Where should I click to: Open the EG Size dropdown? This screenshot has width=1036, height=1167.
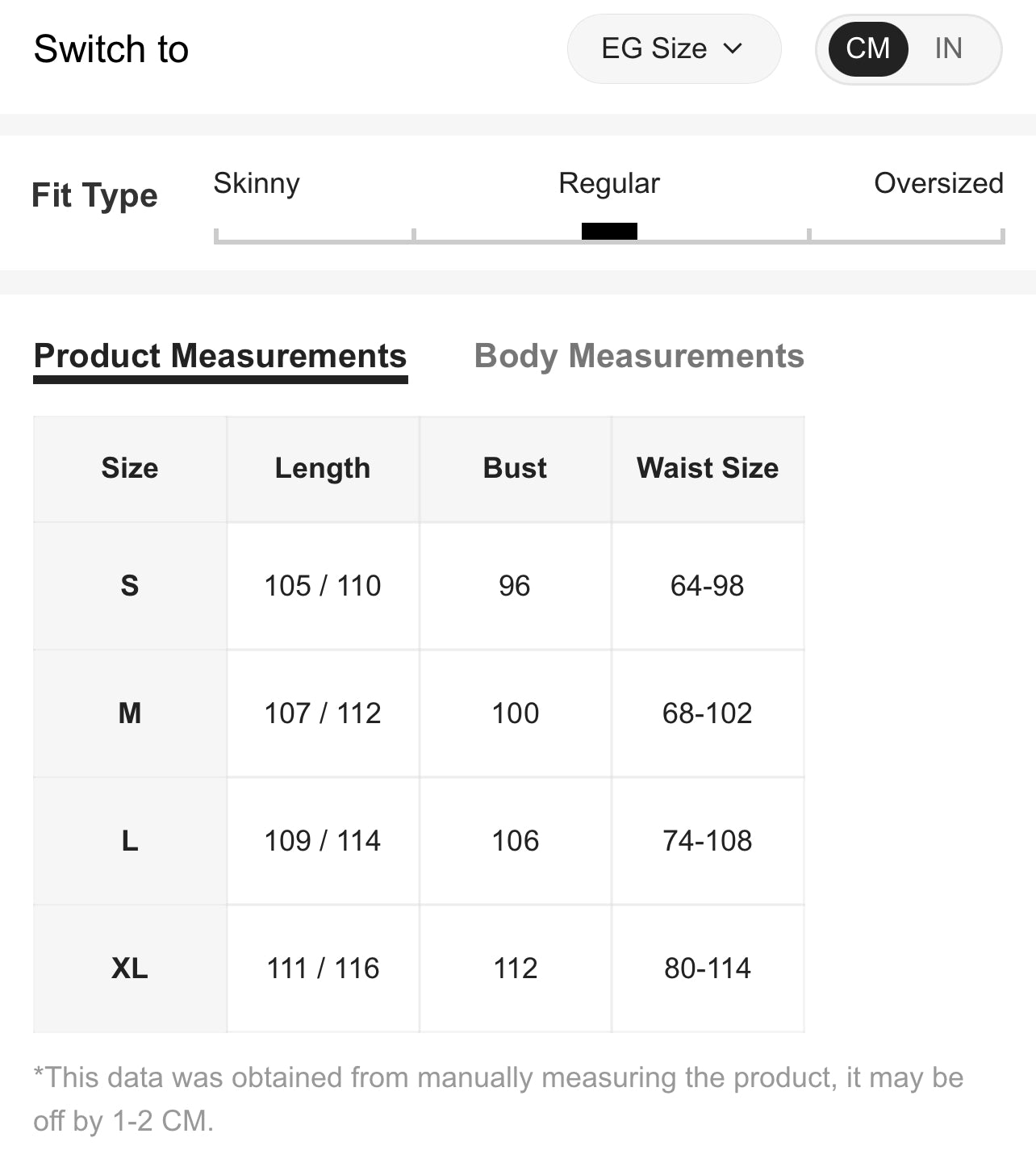(674, 48)
